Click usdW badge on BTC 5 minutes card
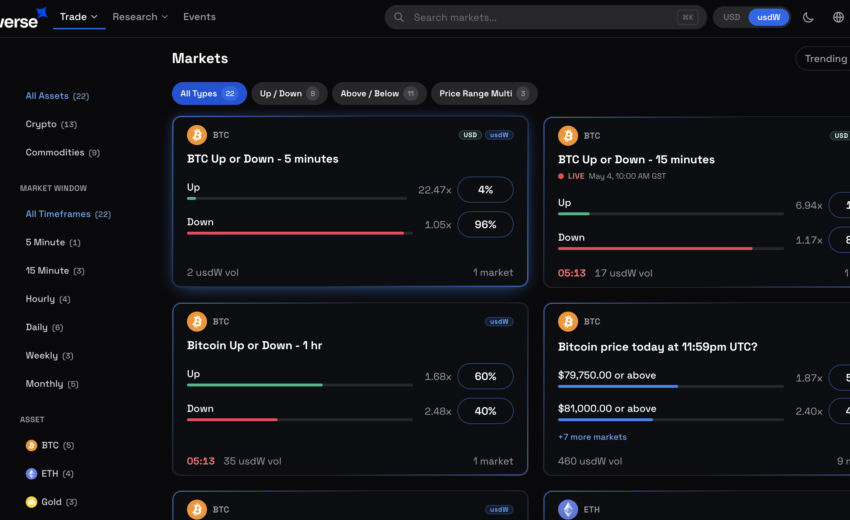Screen dimensions: 850x520 (499, 135)
